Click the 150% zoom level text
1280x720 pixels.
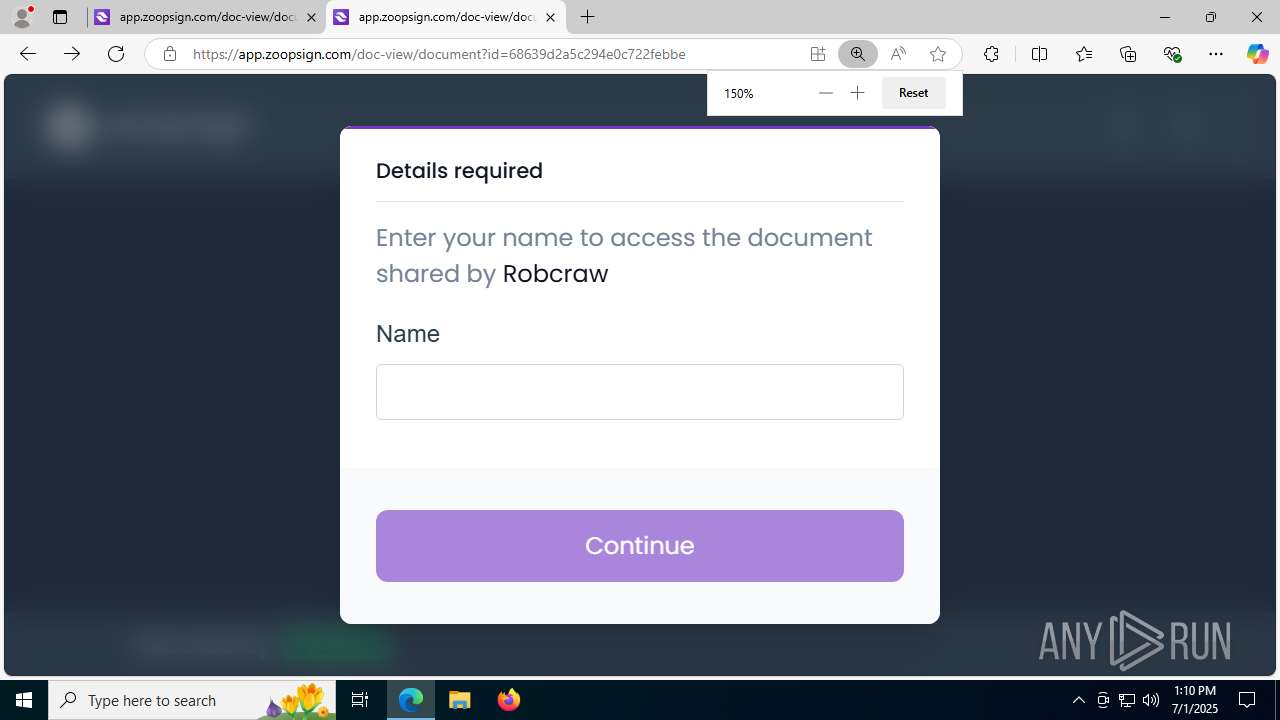[x=739, y=93]
